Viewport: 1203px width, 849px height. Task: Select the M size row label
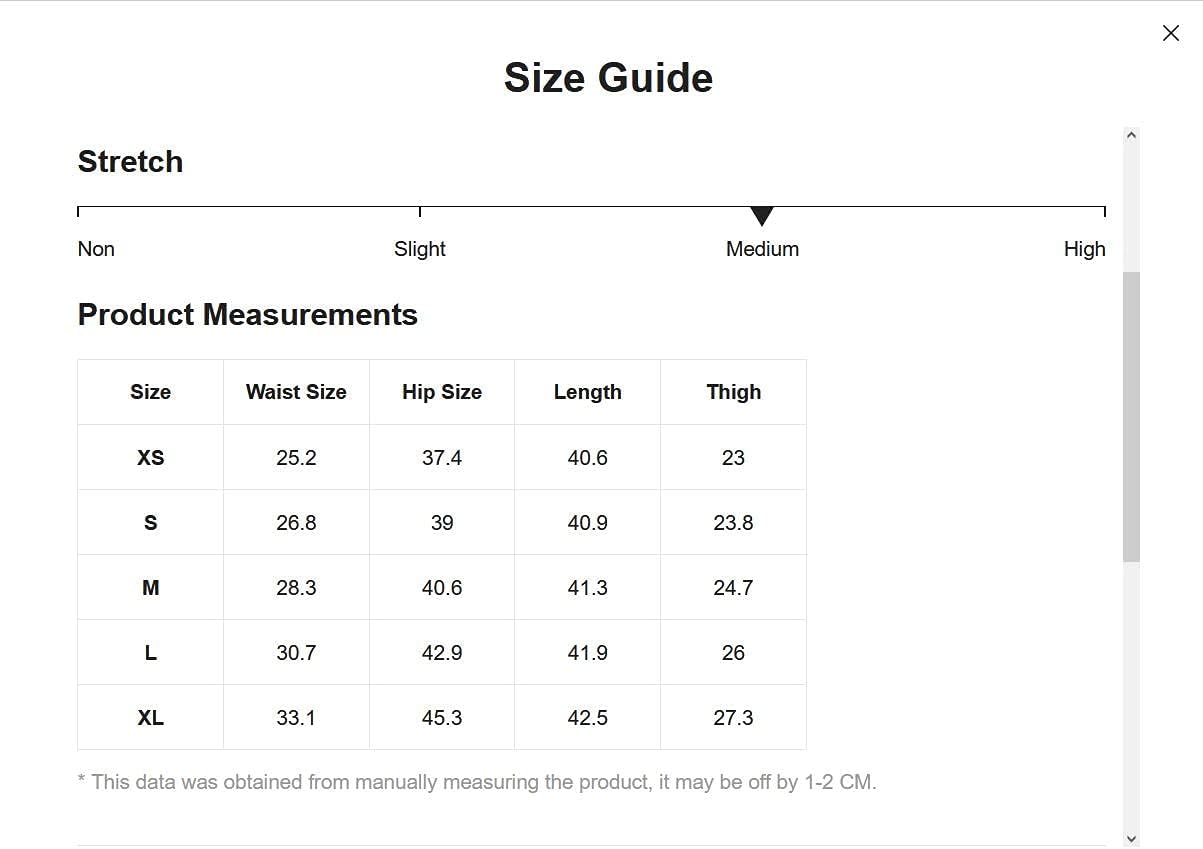coord(150,588)
